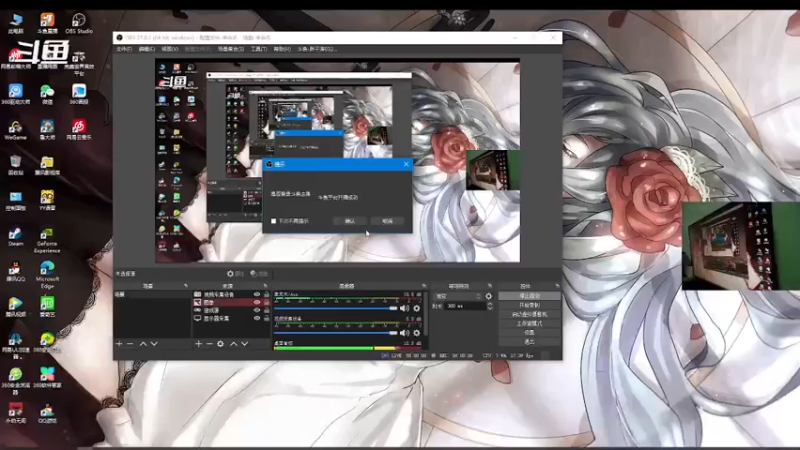Launch WeGame from the desktop

[15, 130]
